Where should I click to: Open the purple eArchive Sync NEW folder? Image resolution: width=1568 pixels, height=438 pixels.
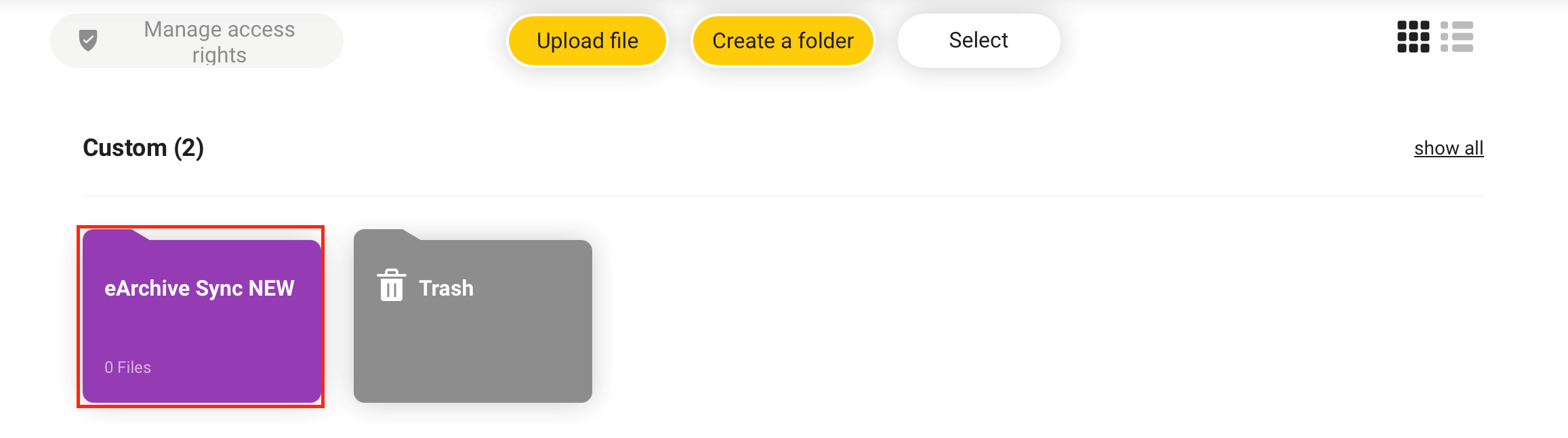coord(201,316)
